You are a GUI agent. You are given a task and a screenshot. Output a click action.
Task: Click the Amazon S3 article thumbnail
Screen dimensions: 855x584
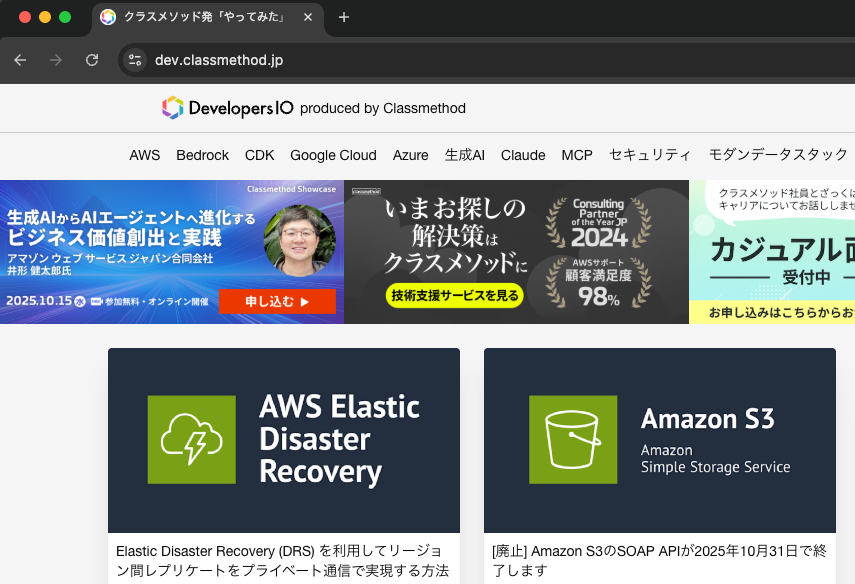pos(660,440)
